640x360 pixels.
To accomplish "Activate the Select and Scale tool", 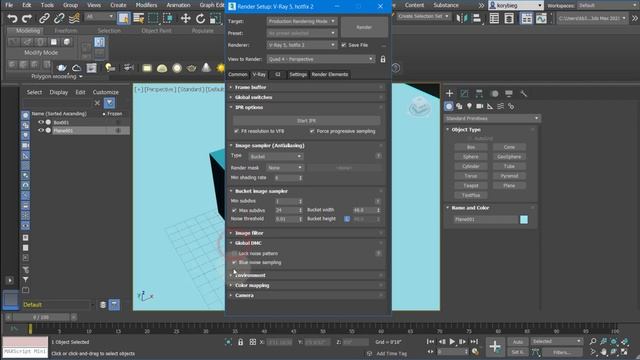I will click(215, 18).
